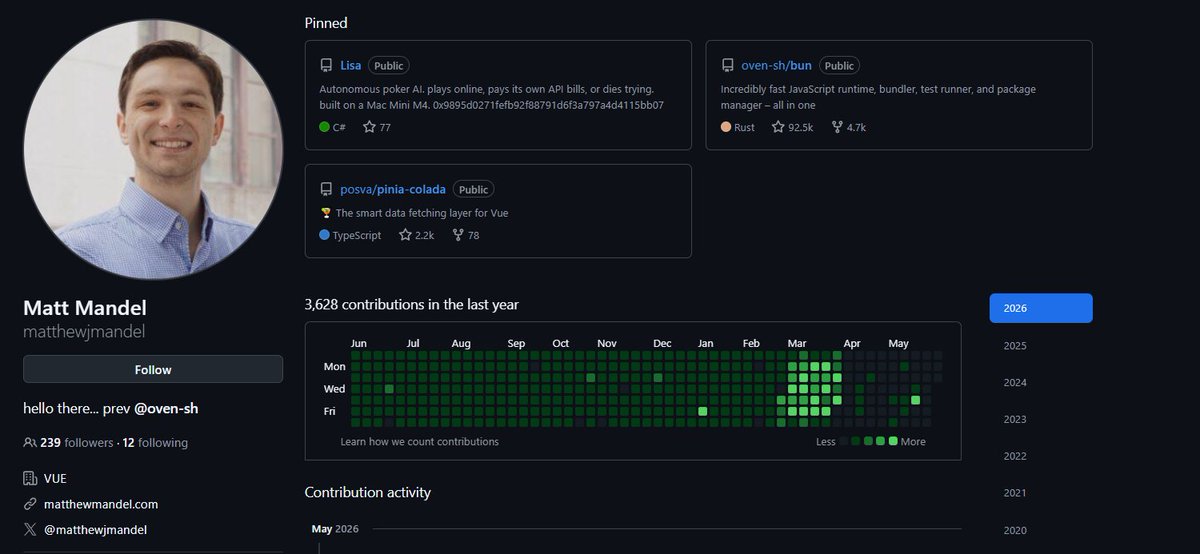Click the star icon showing 77
Image resolution: width=1200 pixels, height=554 pixels.
(x=369, y=127)
